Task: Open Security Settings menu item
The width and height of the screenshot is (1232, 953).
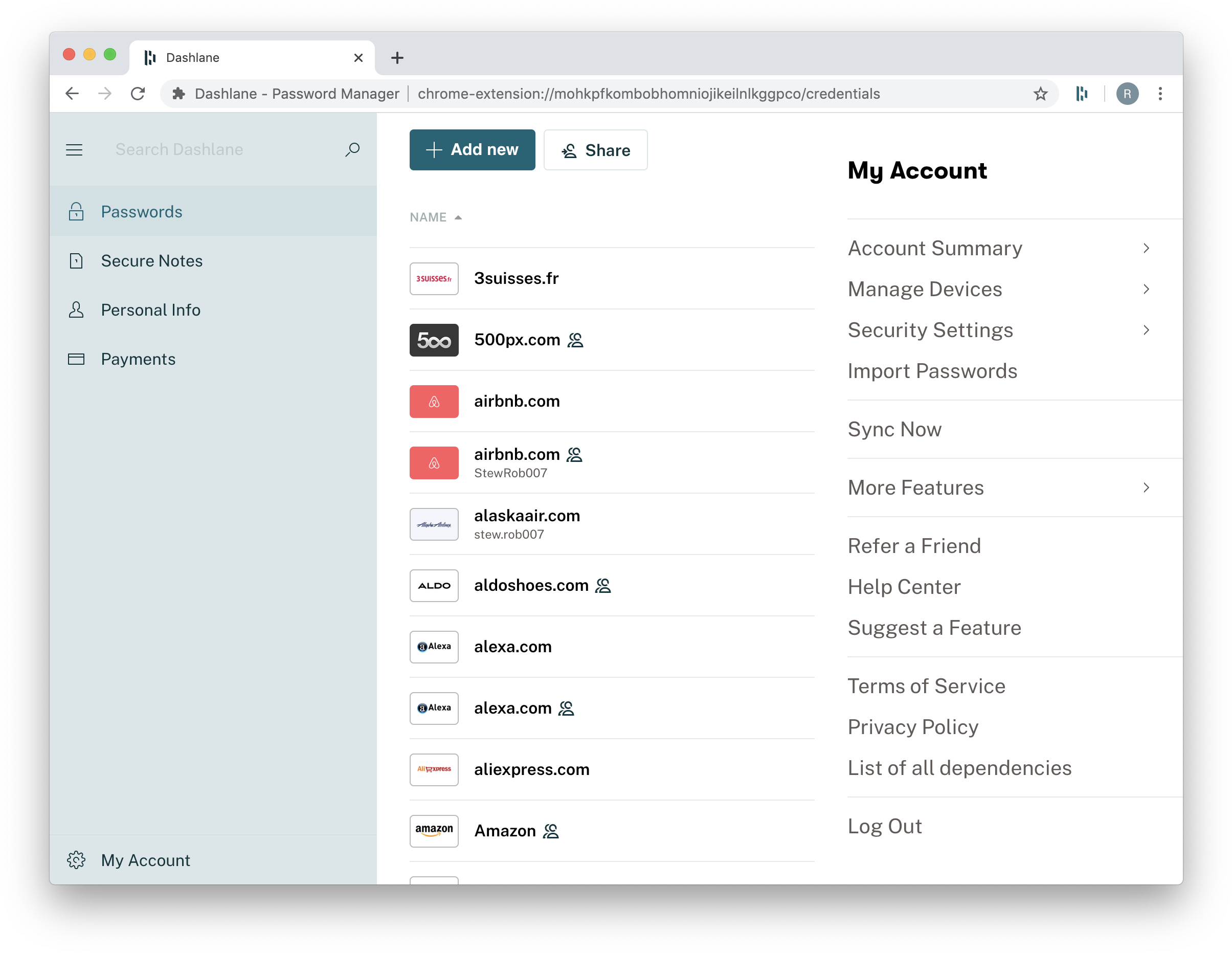Action: pos(930,329)
